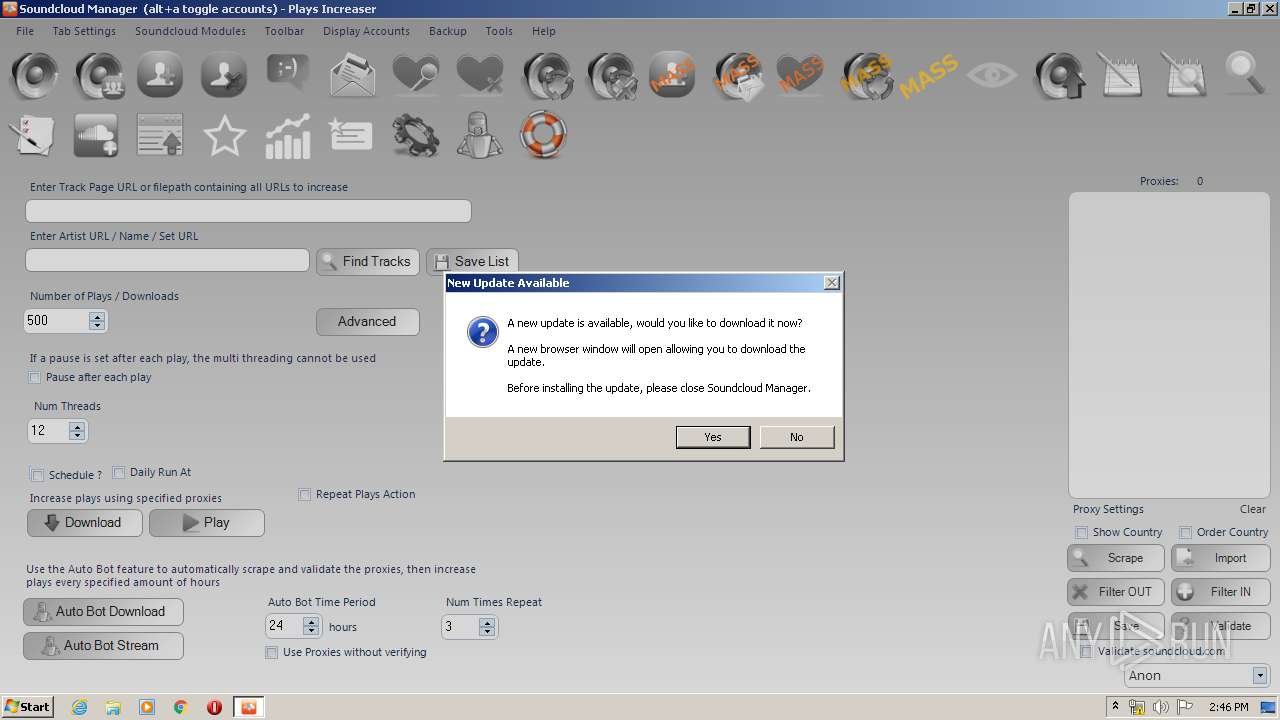The height and width of the screenshot is (720, 1280).
Task: Select the heart with X unlike icon
Action: (x=480, y=75)
